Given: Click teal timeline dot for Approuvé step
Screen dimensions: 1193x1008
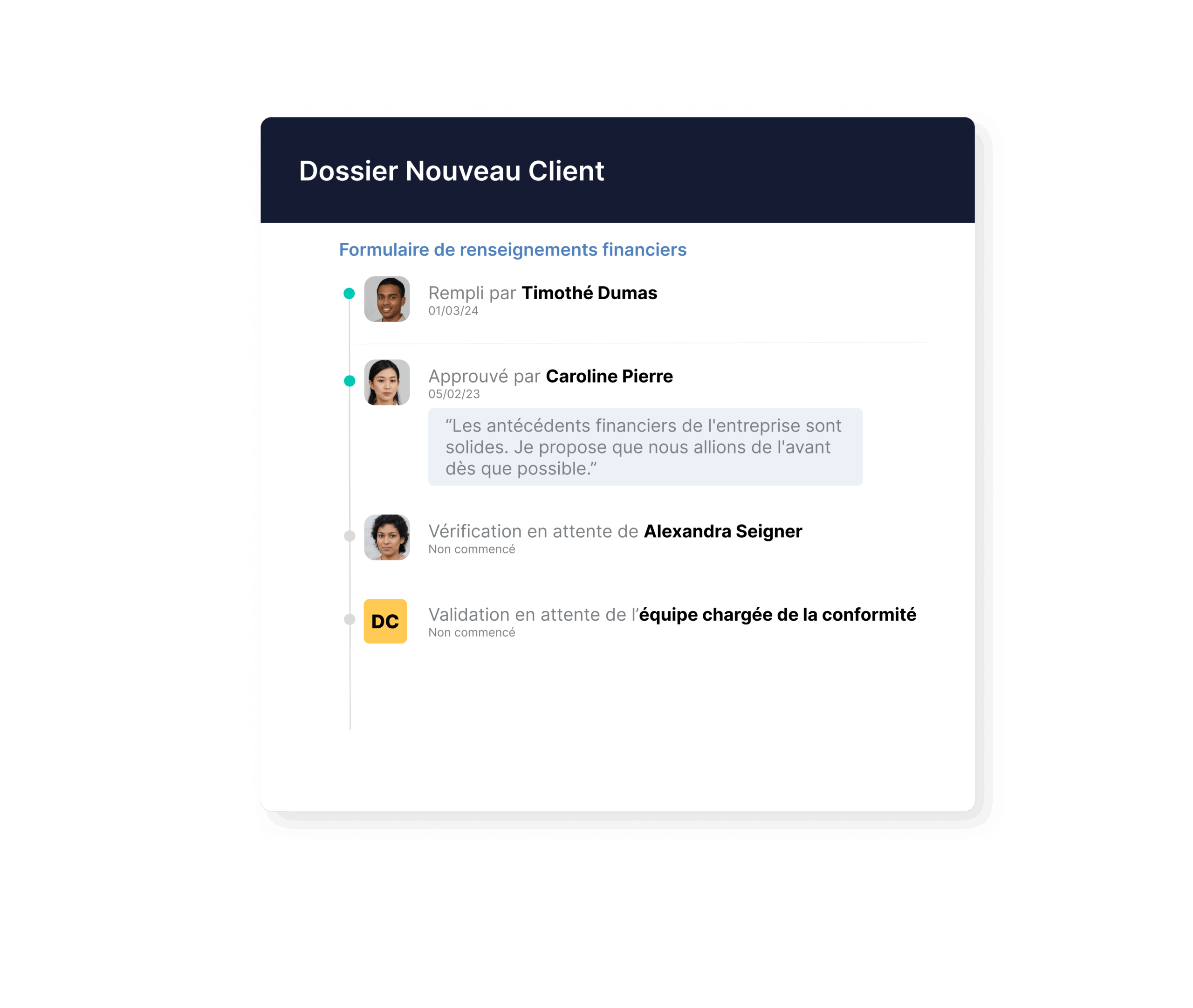Looking at the screenshot, I should 350,381.
